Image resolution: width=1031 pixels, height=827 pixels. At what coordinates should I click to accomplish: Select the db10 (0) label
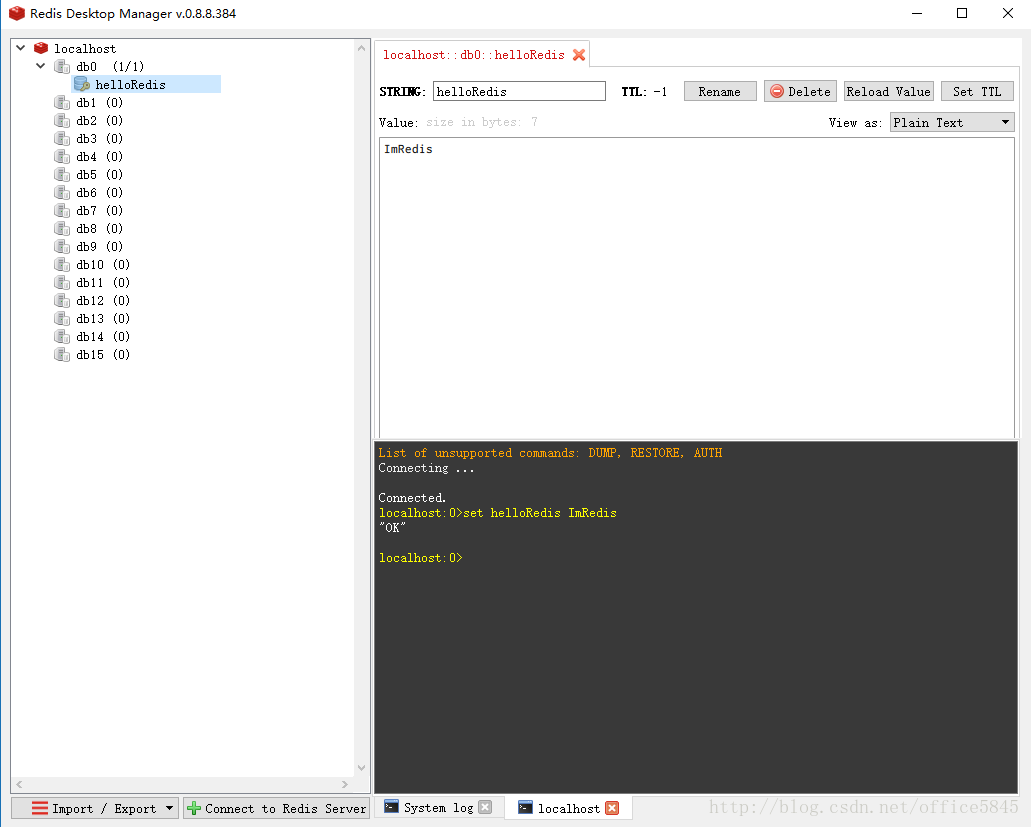pyautogui.click(x=103, y=264)
